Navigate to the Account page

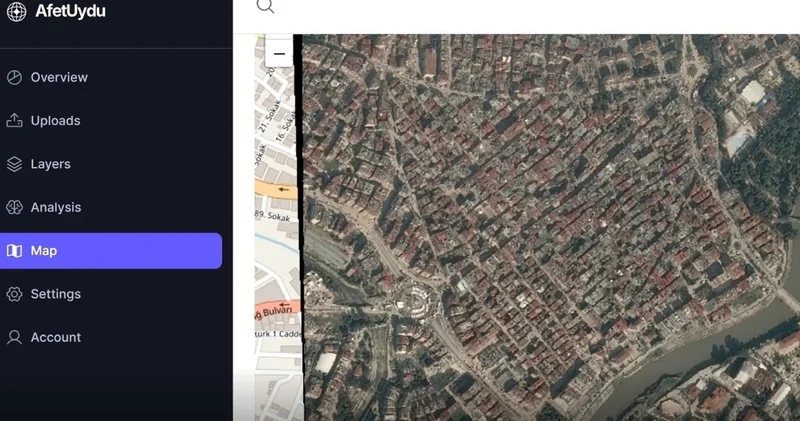pos(56,338)
